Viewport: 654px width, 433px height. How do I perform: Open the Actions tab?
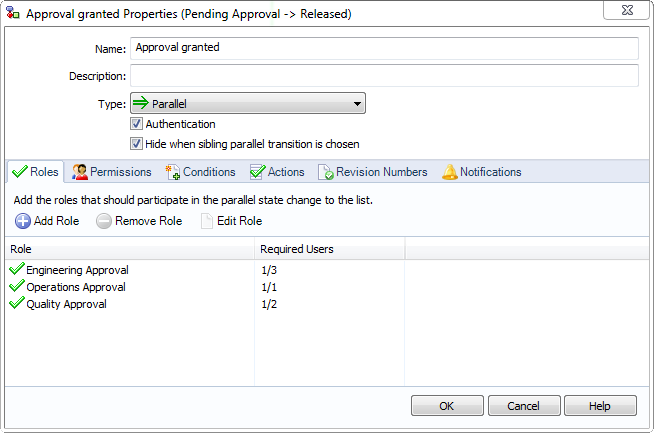[x=277, y=172]
